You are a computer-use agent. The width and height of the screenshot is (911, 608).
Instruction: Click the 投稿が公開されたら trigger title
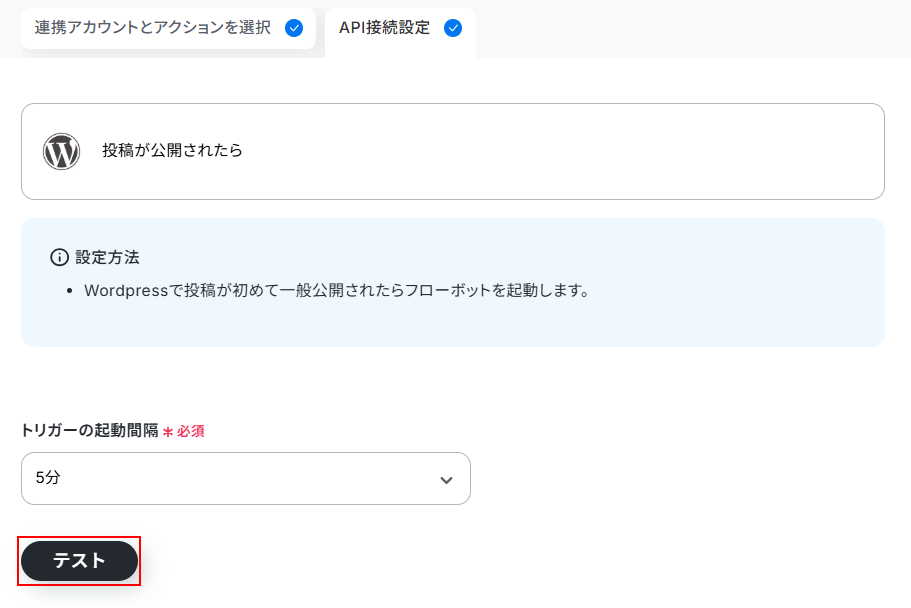(x=172, y=151)
